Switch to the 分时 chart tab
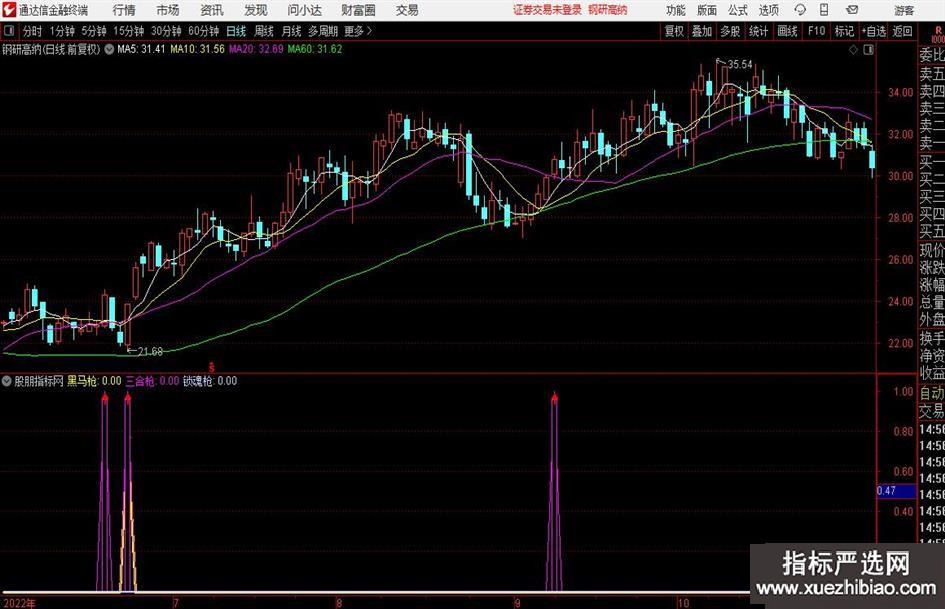Image resolution: width=945 pixels, height=609 pixels. (33, 31)
